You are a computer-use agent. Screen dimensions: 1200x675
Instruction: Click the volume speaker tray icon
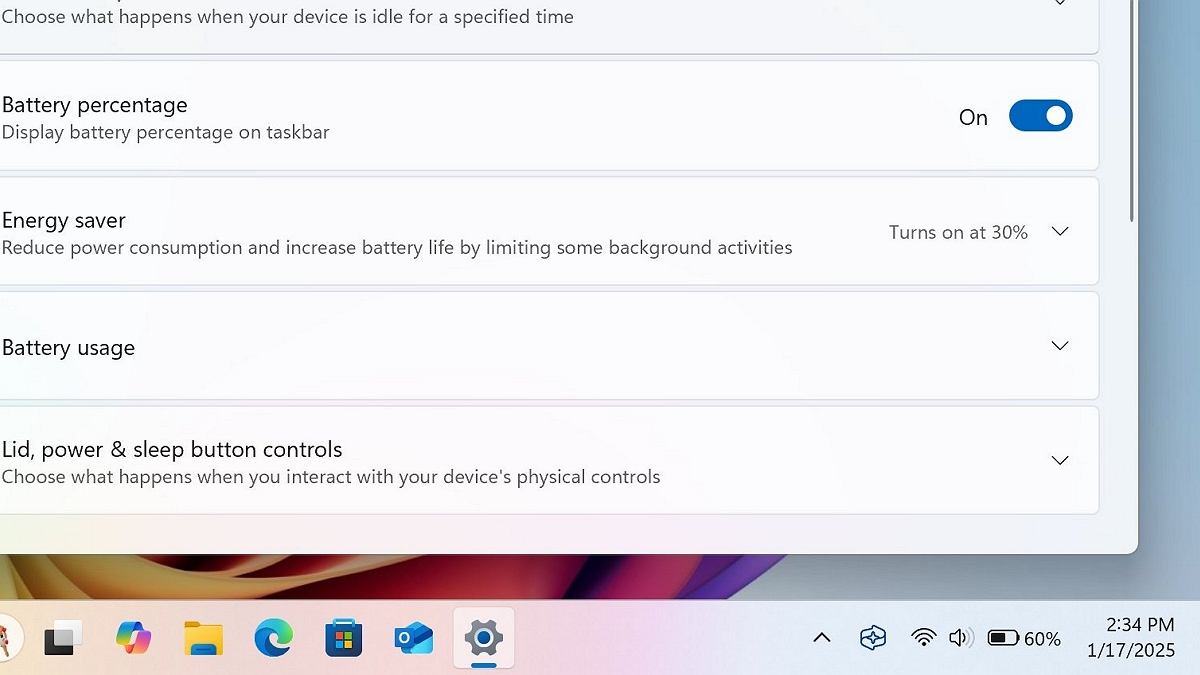click(x=960, y=638)
